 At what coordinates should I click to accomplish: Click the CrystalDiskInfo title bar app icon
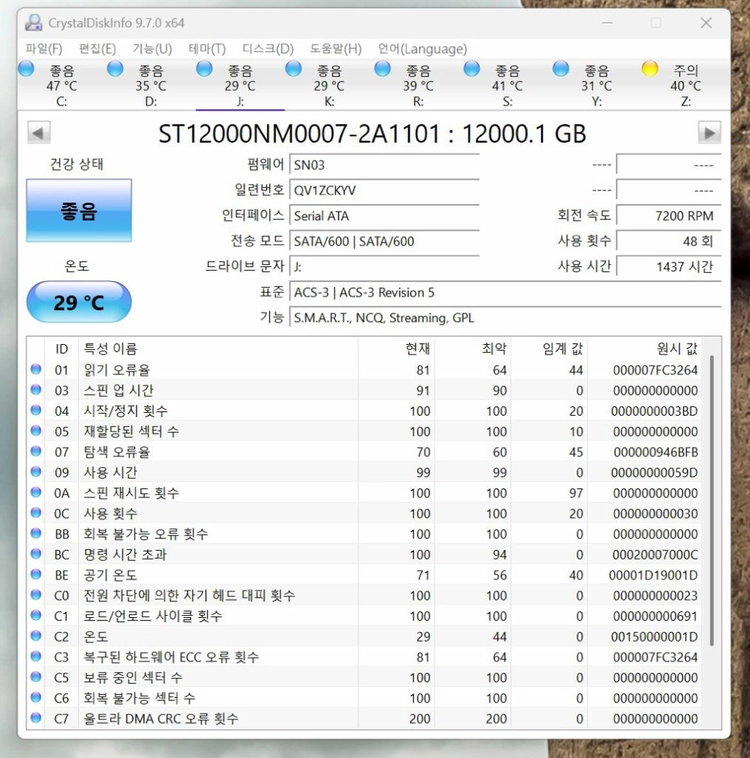(33, 23)
